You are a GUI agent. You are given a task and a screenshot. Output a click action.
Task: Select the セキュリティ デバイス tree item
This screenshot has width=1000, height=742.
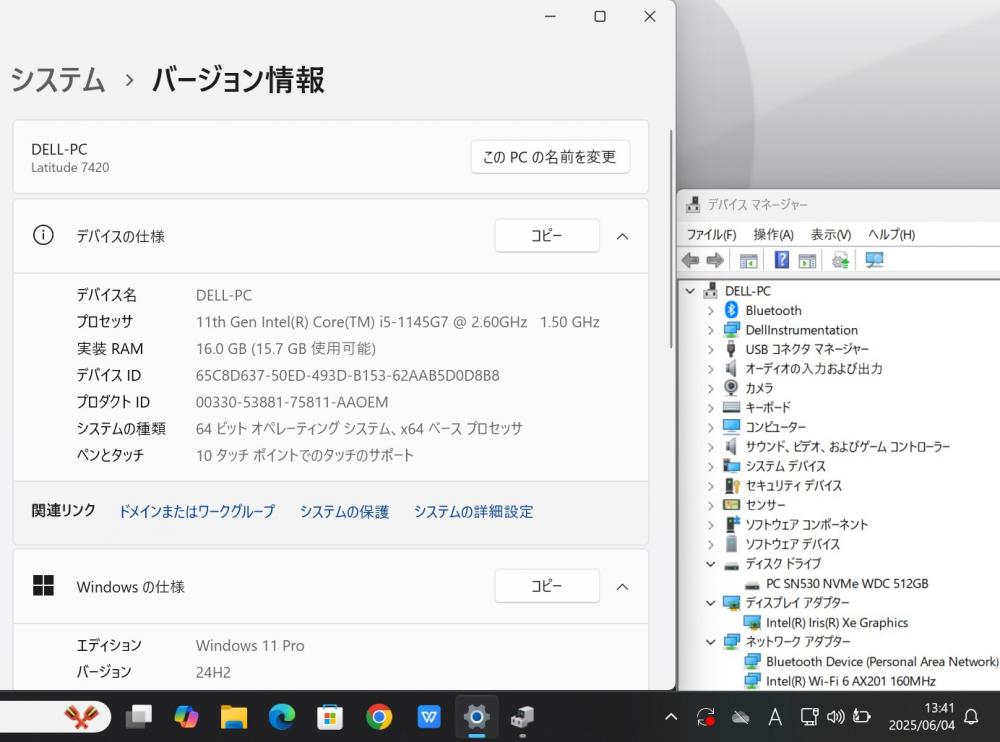(x=793, y=486)
